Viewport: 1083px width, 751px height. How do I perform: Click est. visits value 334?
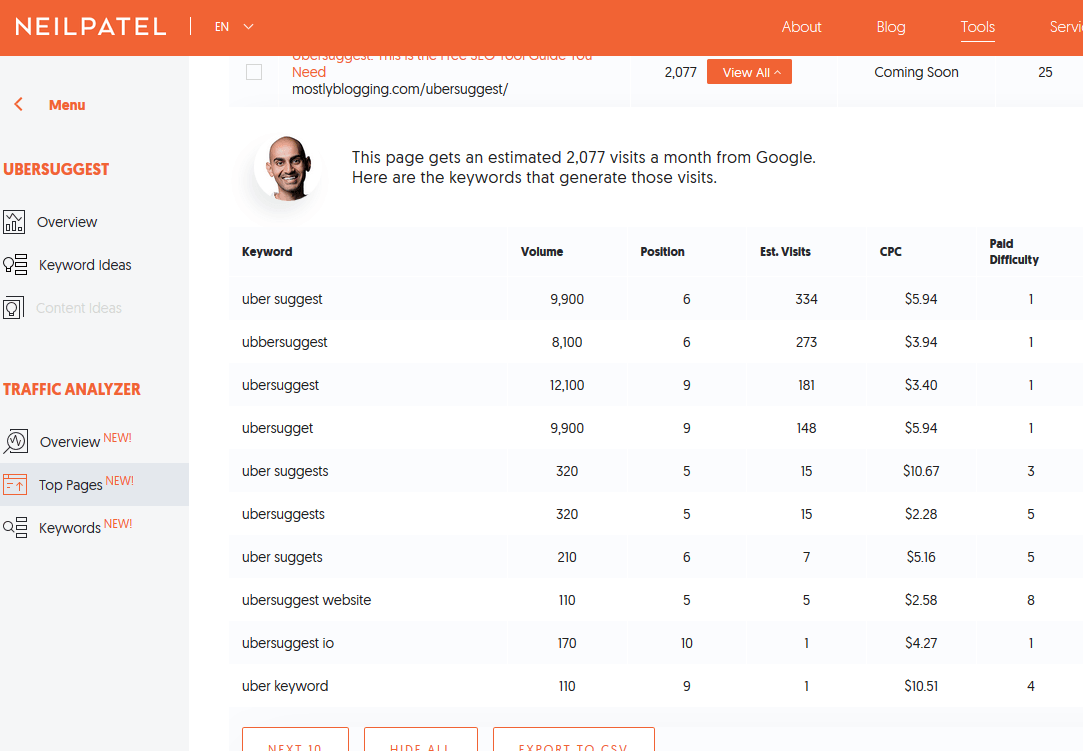806,299
